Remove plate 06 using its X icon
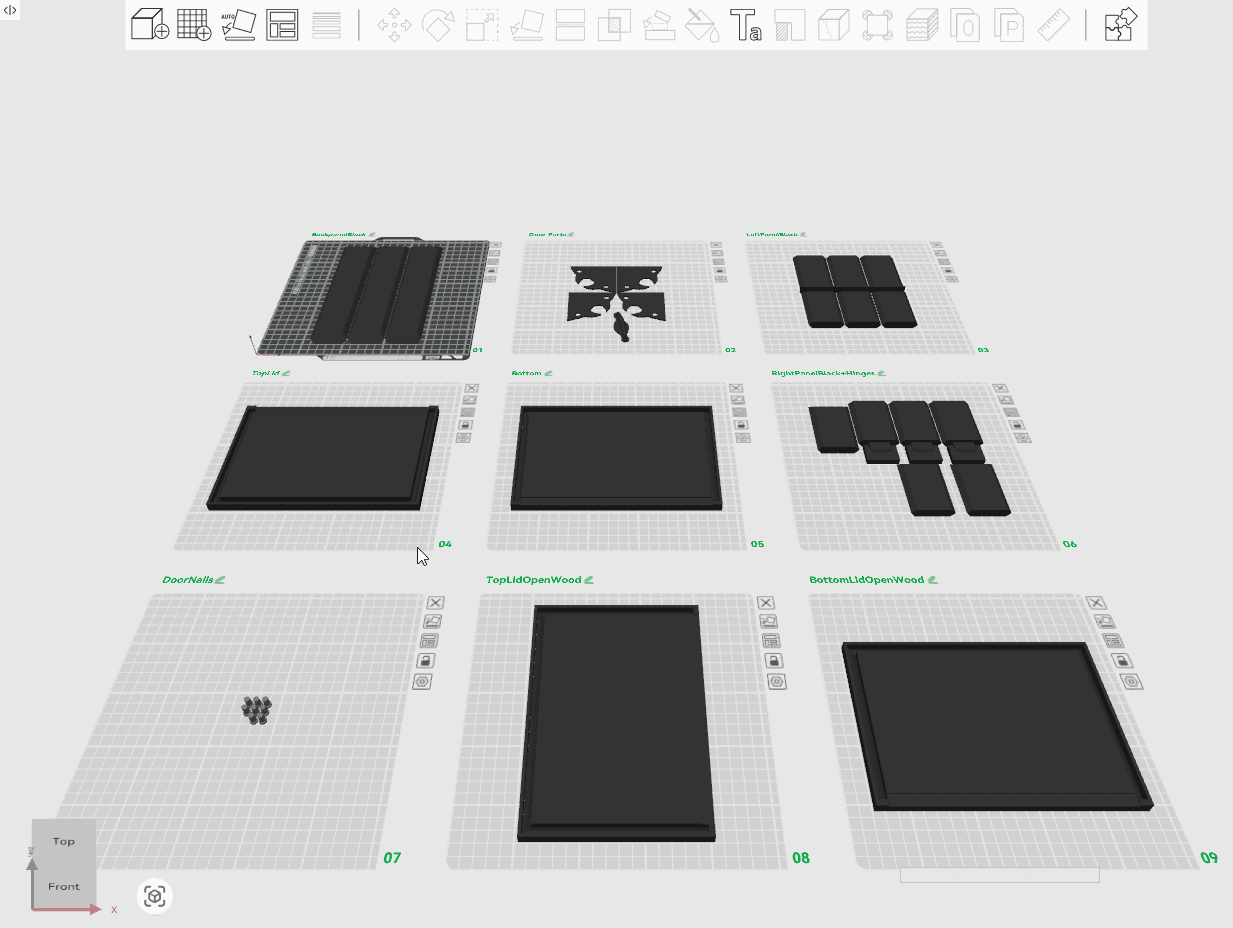Viewport: 1233px width, 928px height. pyautogui.click(x=1002, y=388)
